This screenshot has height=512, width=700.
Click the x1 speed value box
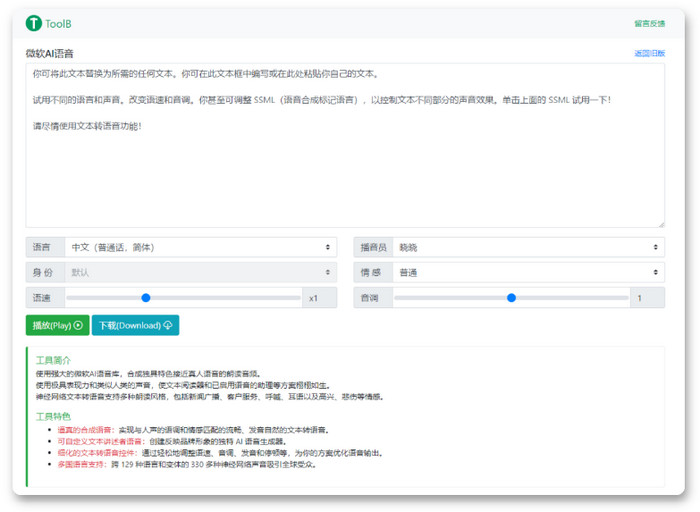point(320,298)
